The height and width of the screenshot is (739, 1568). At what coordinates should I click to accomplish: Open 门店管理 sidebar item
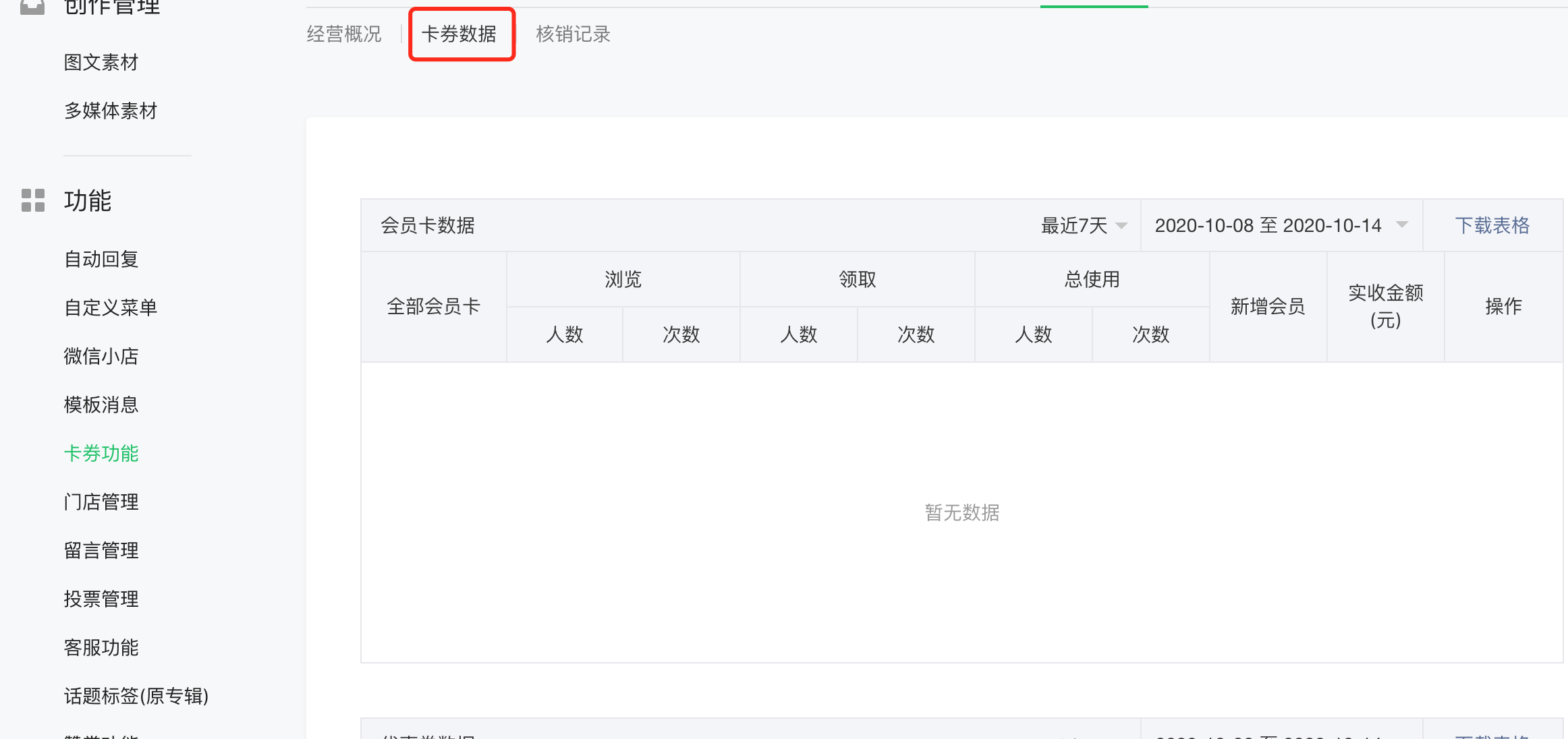click(x=101, y=502)
